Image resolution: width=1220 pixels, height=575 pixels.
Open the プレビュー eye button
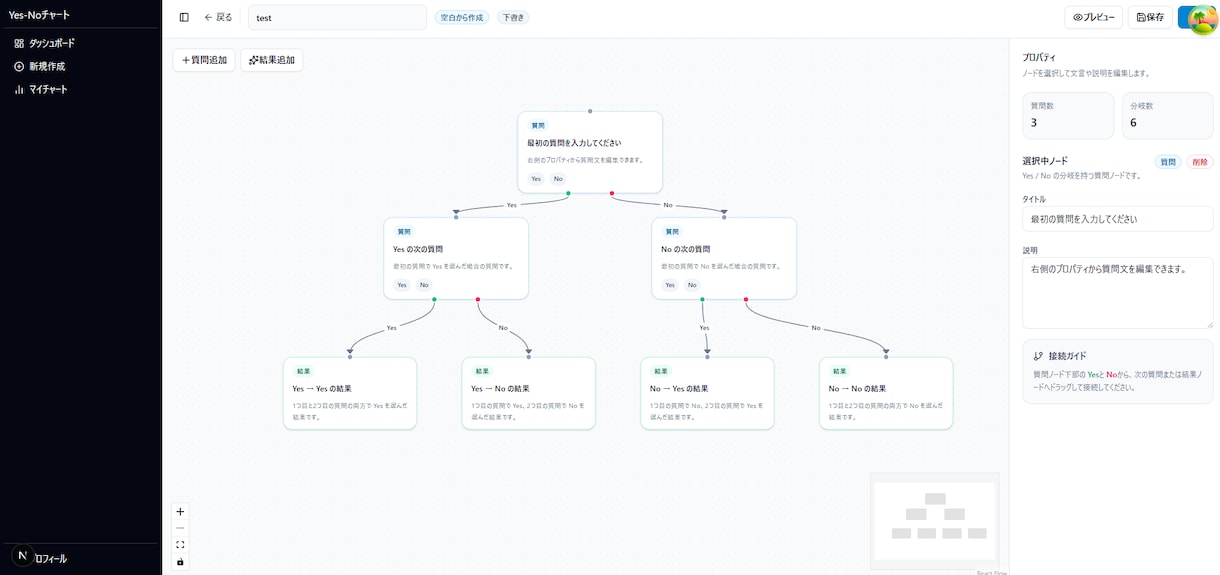[x=1093, y=17]
